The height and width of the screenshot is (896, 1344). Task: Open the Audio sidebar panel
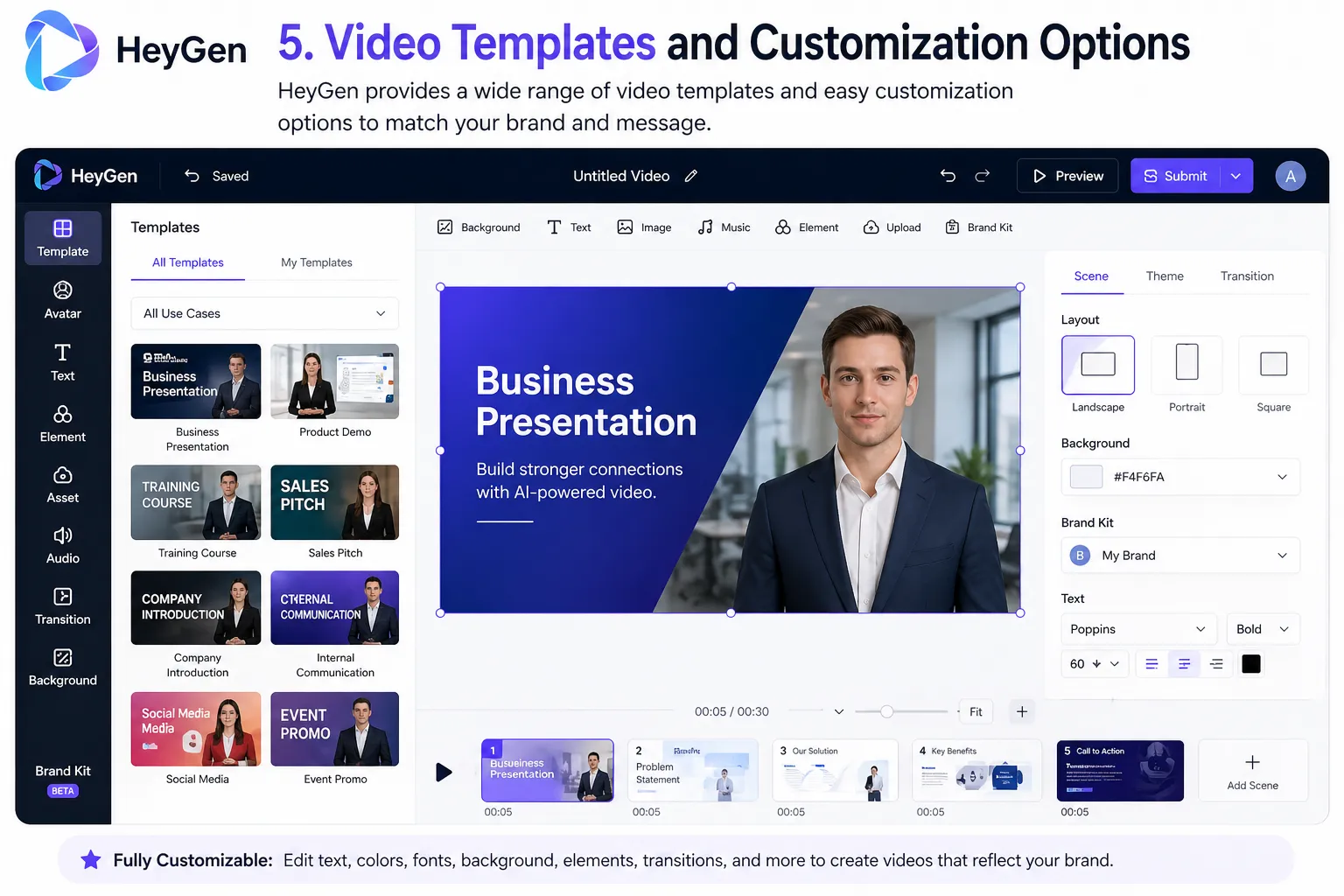click(x=63, y=546)
